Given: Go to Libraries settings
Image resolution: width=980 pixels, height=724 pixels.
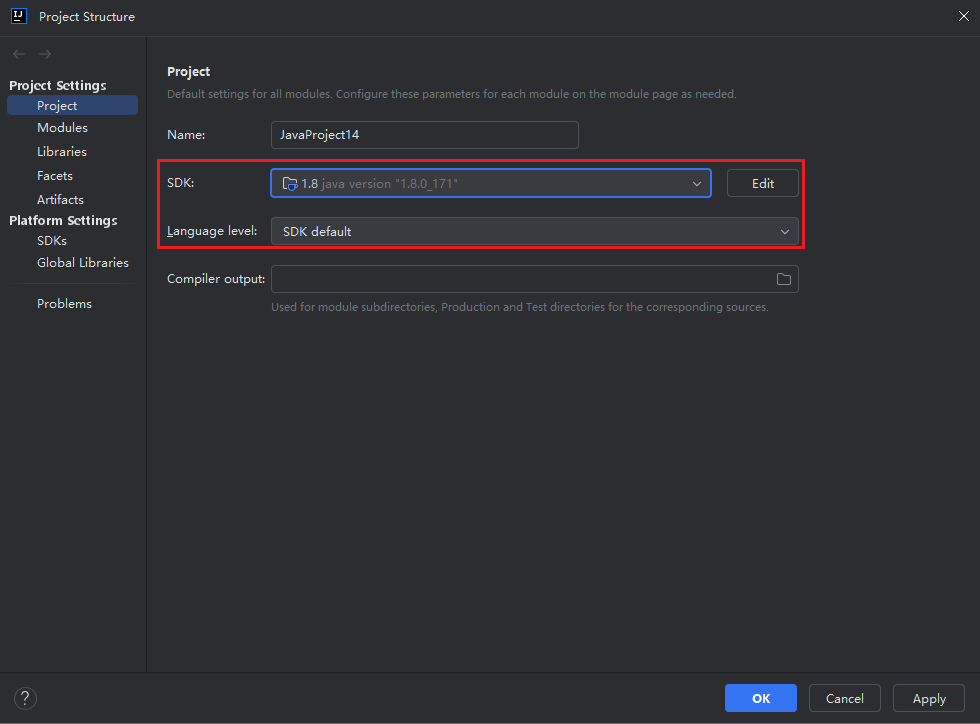Looking at the screenshot, I should coord(62,152).
